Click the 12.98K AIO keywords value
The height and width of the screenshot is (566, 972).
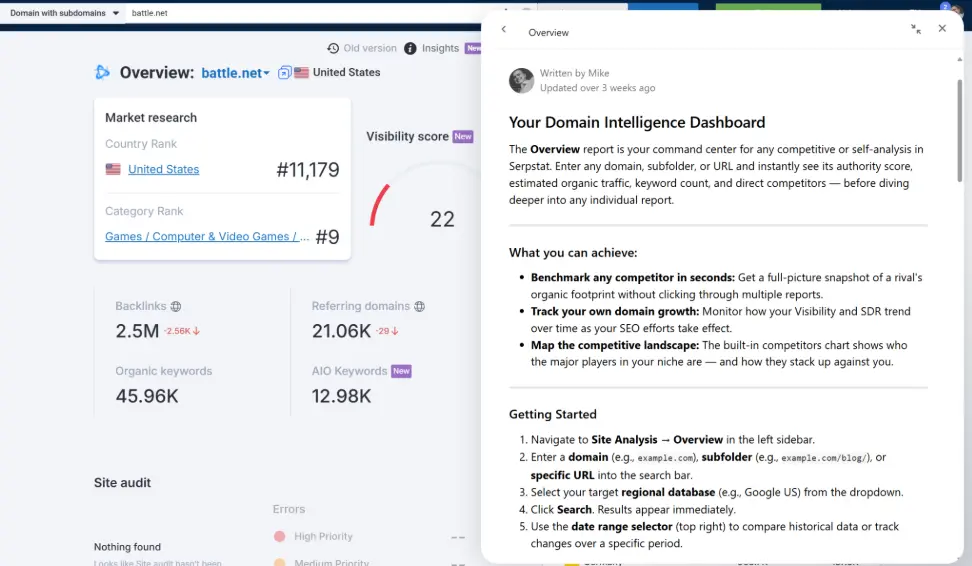[342, 396]
